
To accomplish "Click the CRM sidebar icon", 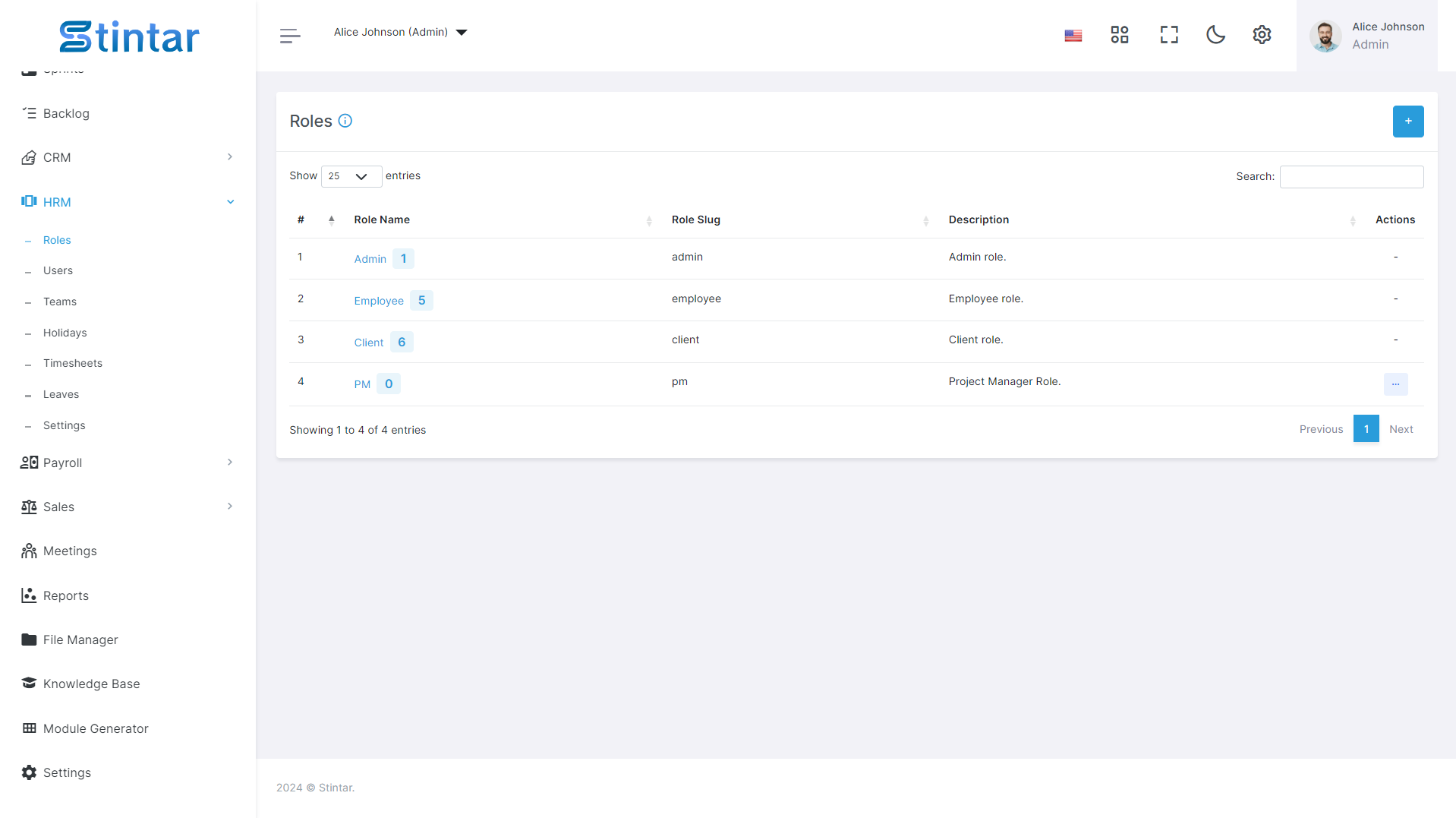I will (x=29, y=157).
